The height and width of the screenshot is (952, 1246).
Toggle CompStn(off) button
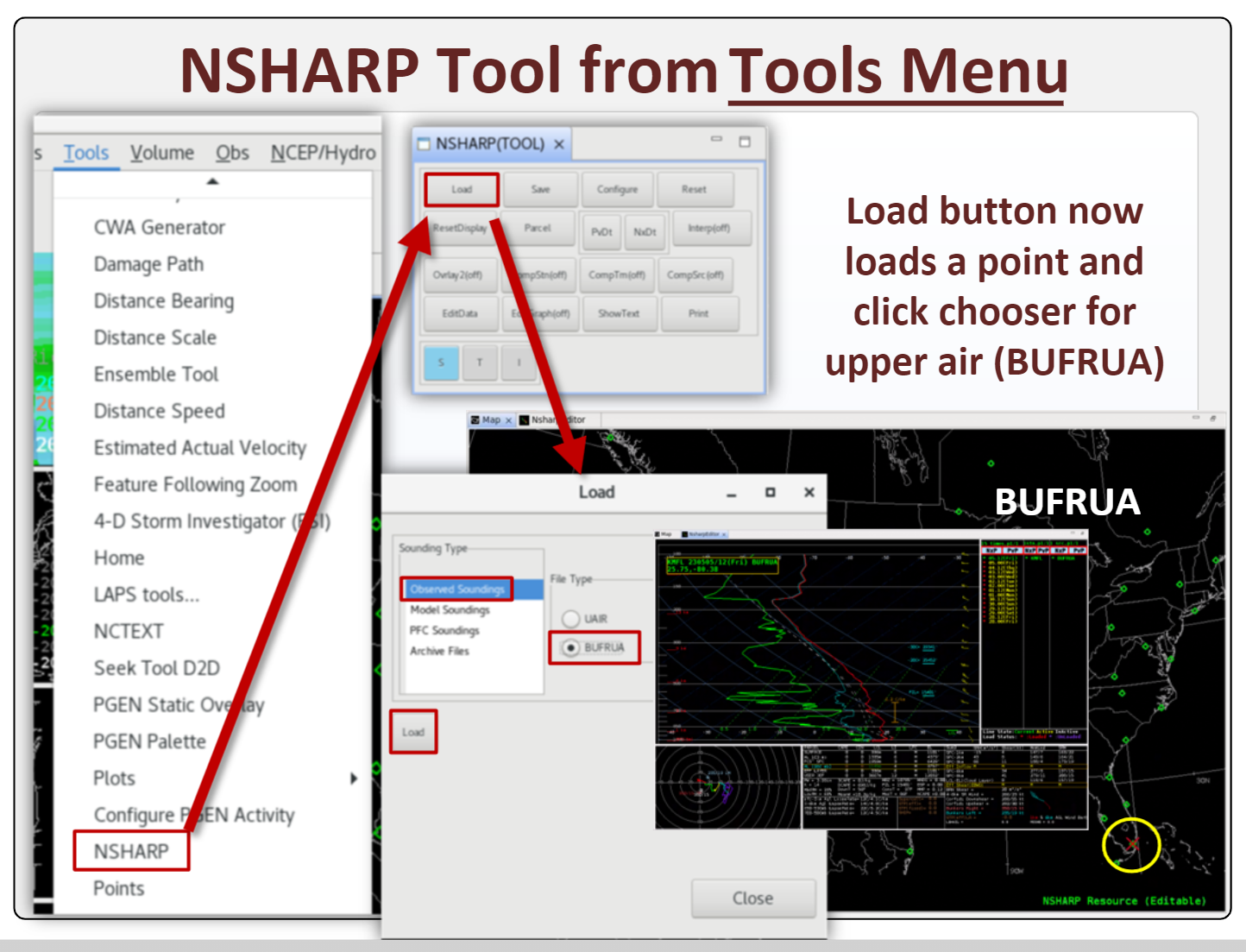click(542, 275)
